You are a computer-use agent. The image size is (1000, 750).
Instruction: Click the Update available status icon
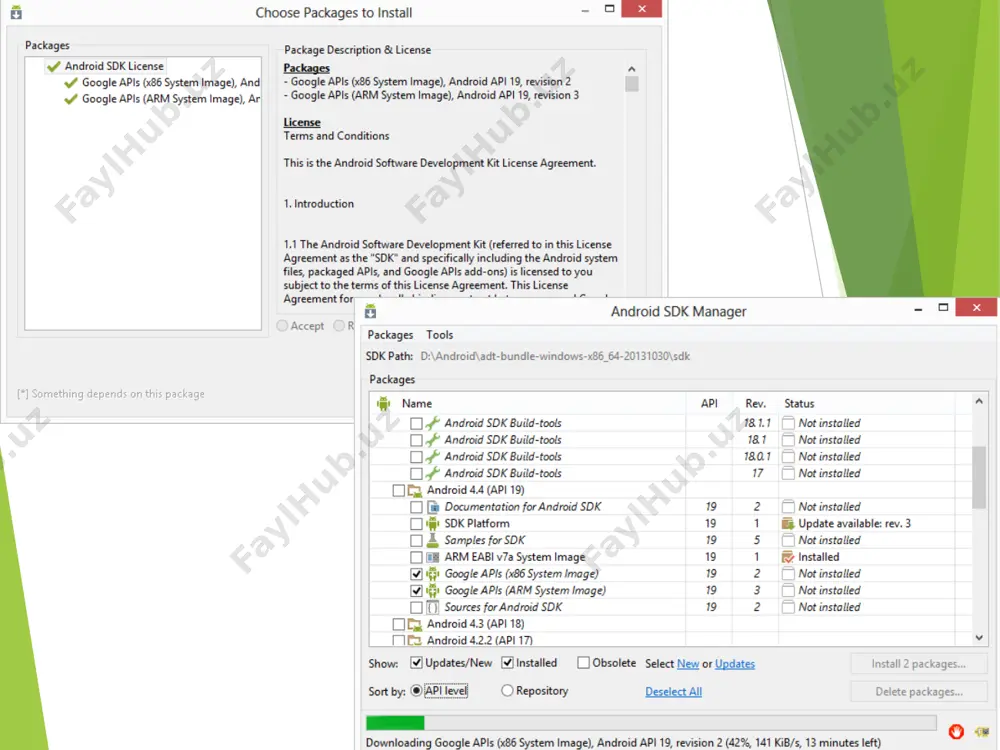pos(788,523)
